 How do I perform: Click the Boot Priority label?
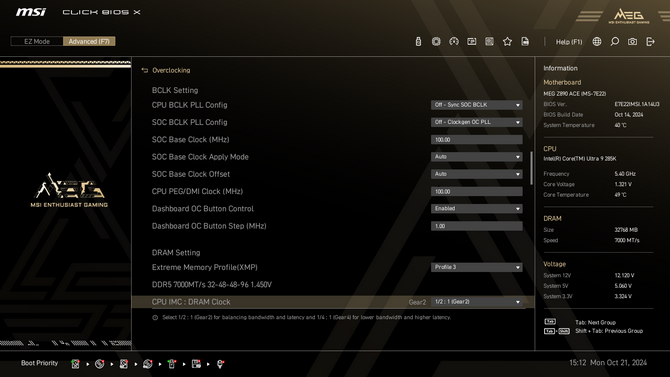tap(39, 363)
